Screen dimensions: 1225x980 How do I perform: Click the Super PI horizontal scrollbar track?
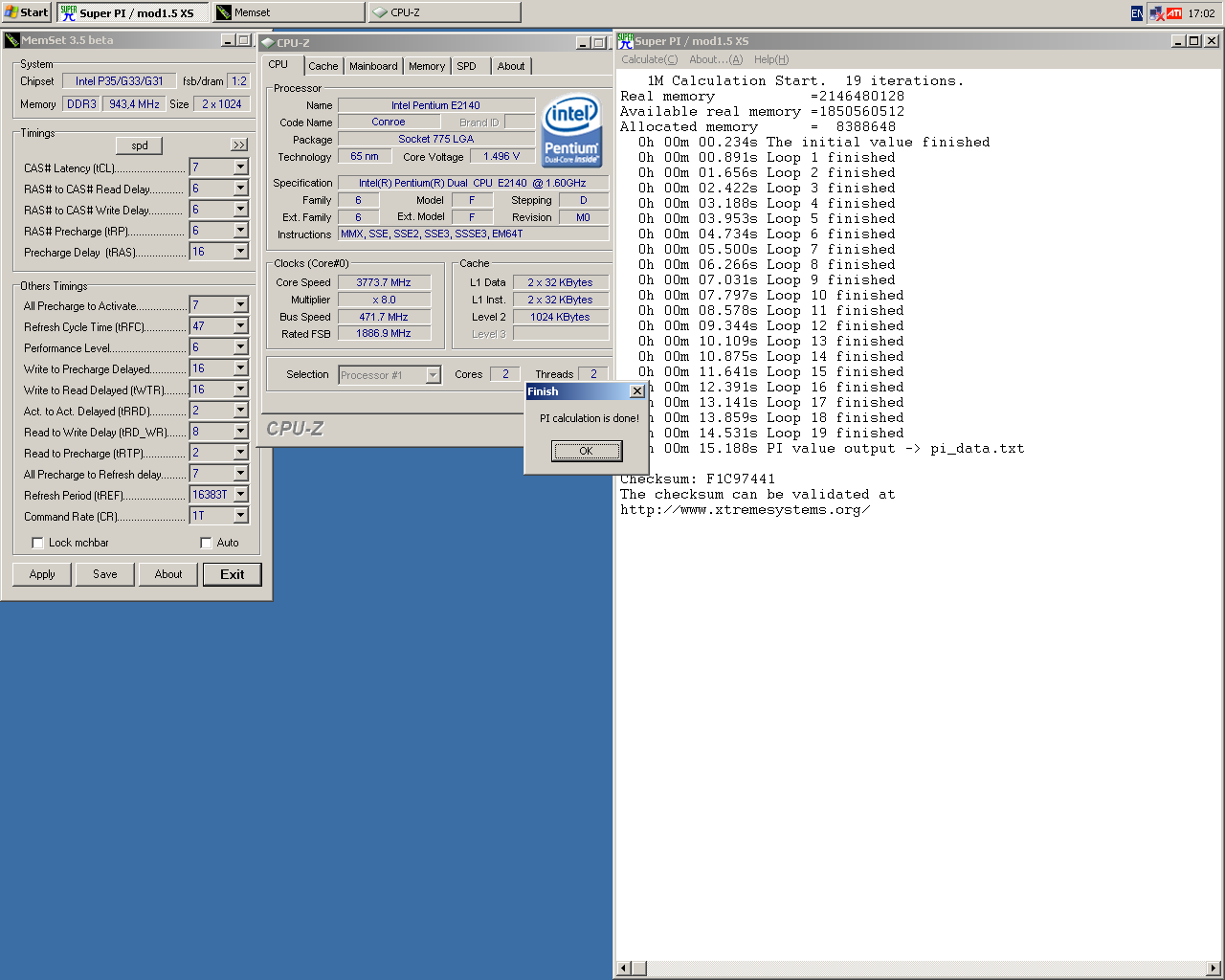pos(919,969)
